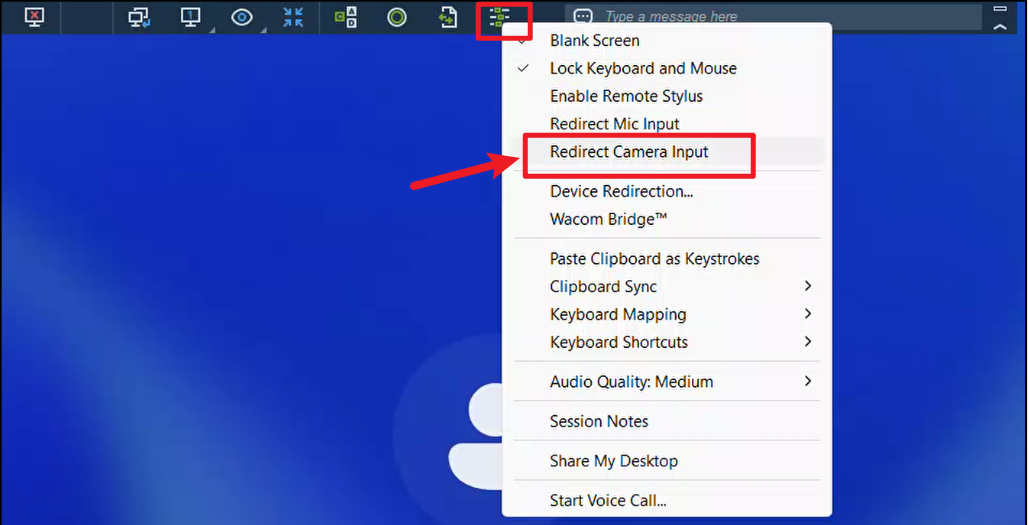Click the chat bubble icon
The image size is (1029, 525).
point(583,17)
